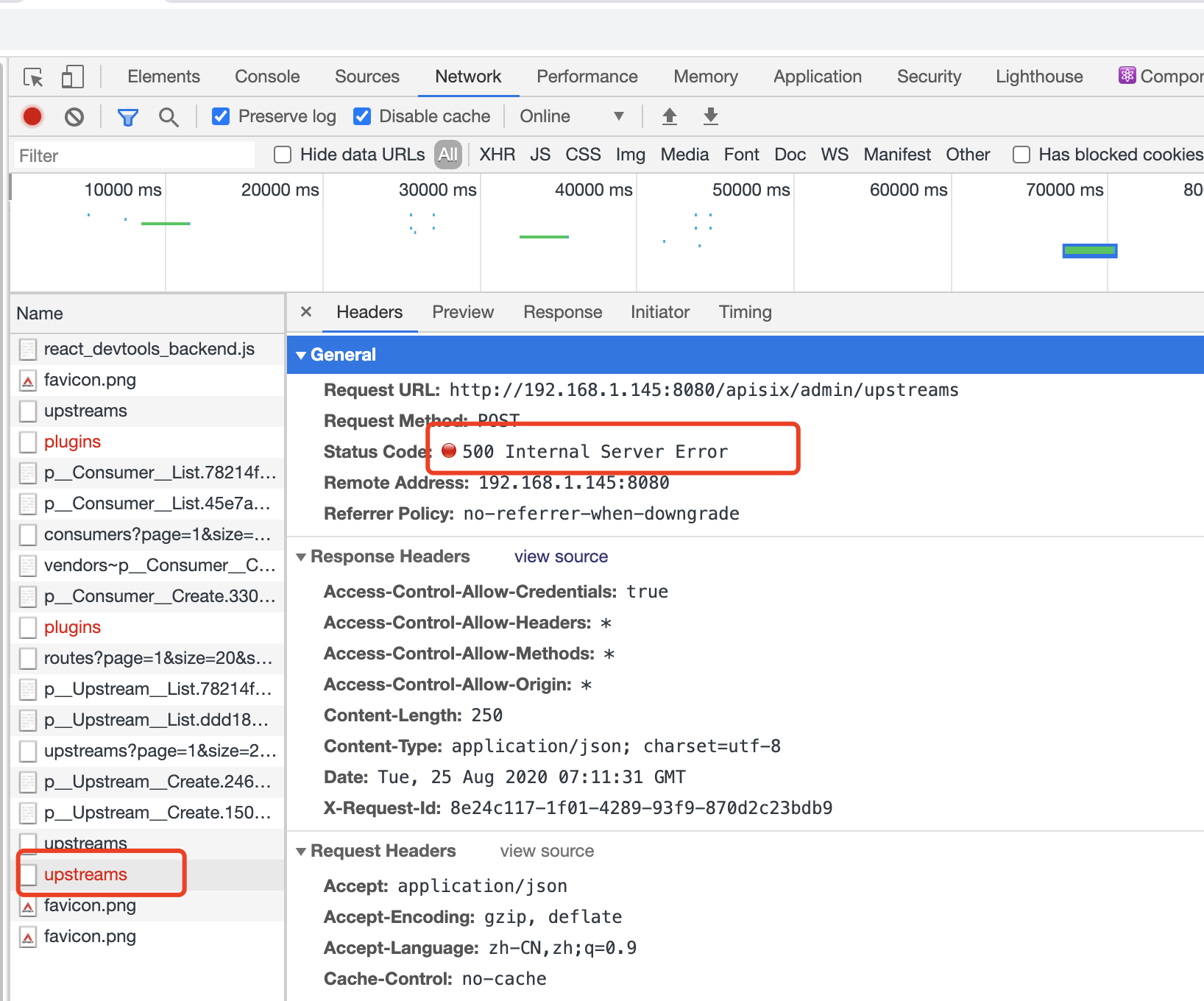Image resolution: width=1204 pixels, height=1001 pixels.
Task: Open the Online throttling dropdown
Action: (572, 116)
